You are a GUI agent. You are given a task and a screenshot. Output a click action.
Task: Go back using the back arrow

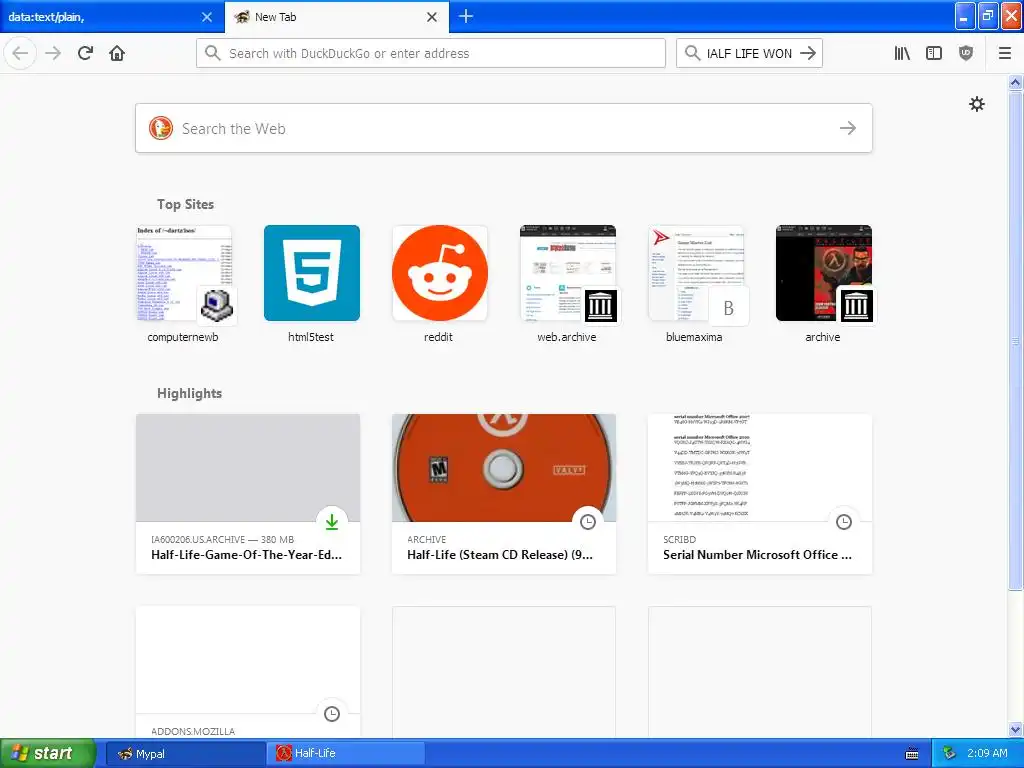click(x=20, y=53)
